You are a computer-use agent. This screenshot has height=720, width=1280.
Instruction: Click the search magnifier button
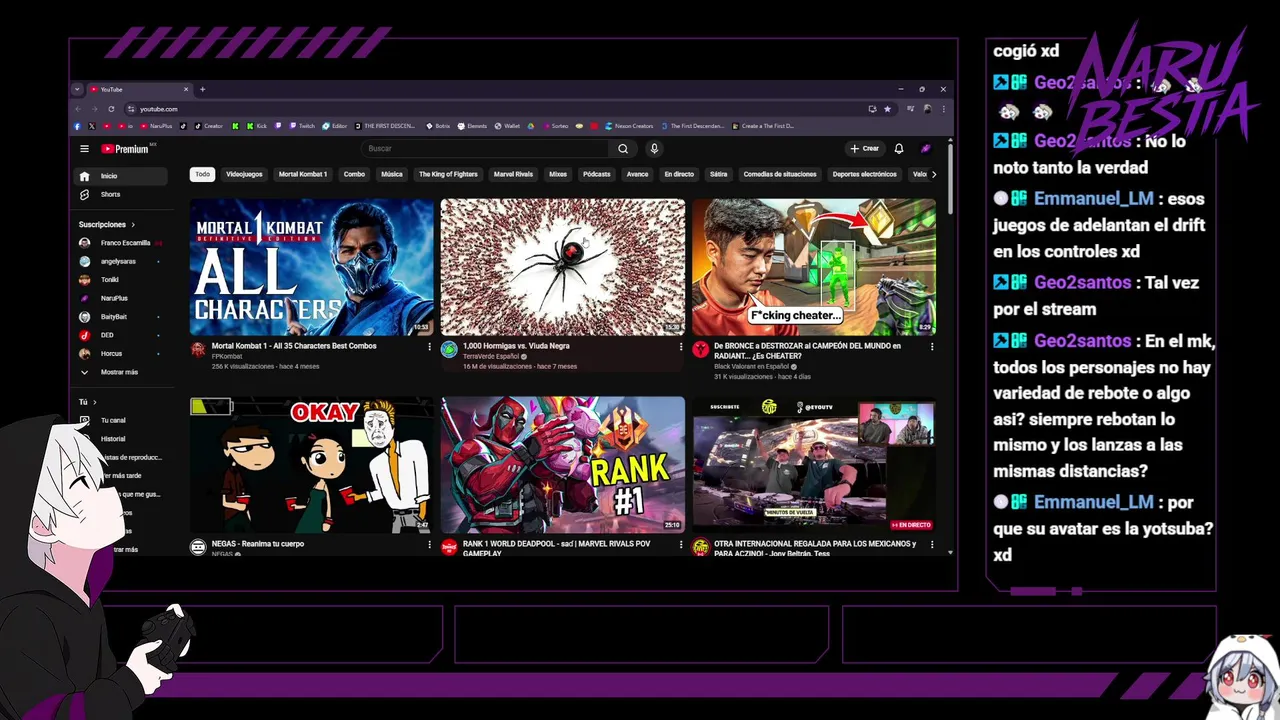tap(623, 149)
